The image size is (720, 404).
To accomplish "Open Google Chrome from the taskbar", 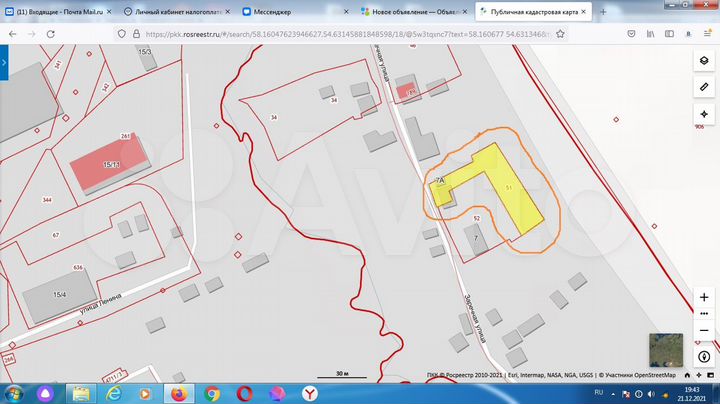I will tap(212, 393).
